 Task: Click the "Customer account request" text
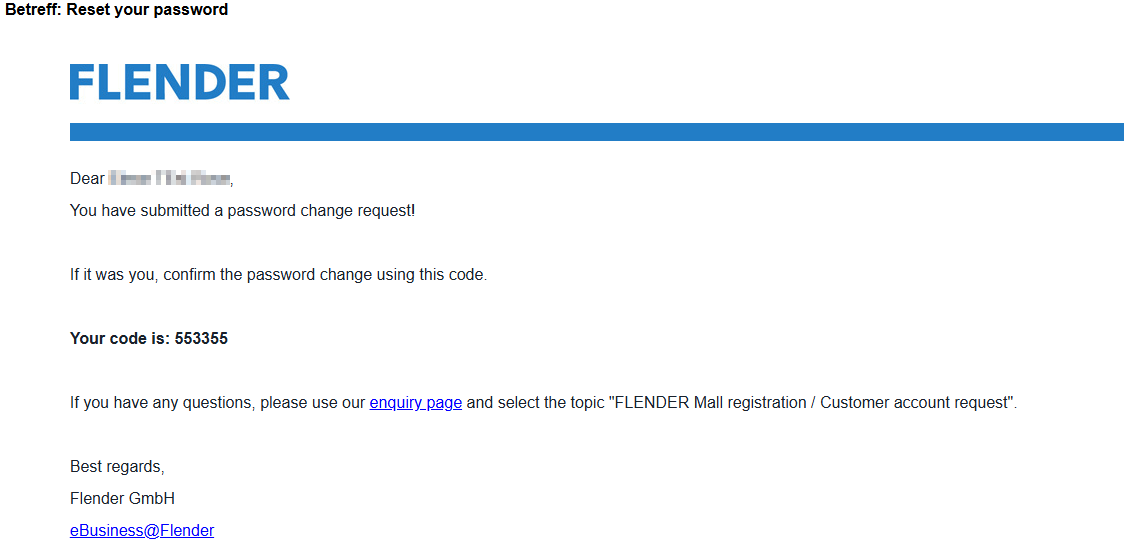913,403
